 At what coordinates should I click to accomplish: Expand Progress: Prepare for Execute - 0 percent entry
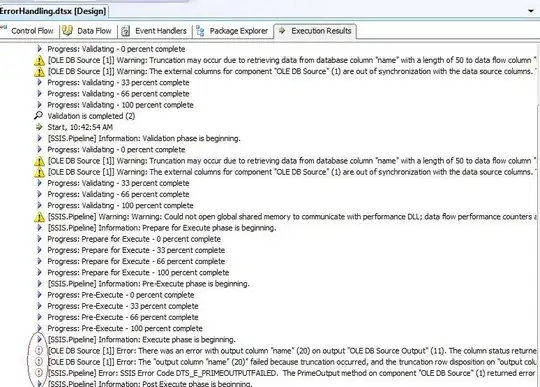coord(39,239)
